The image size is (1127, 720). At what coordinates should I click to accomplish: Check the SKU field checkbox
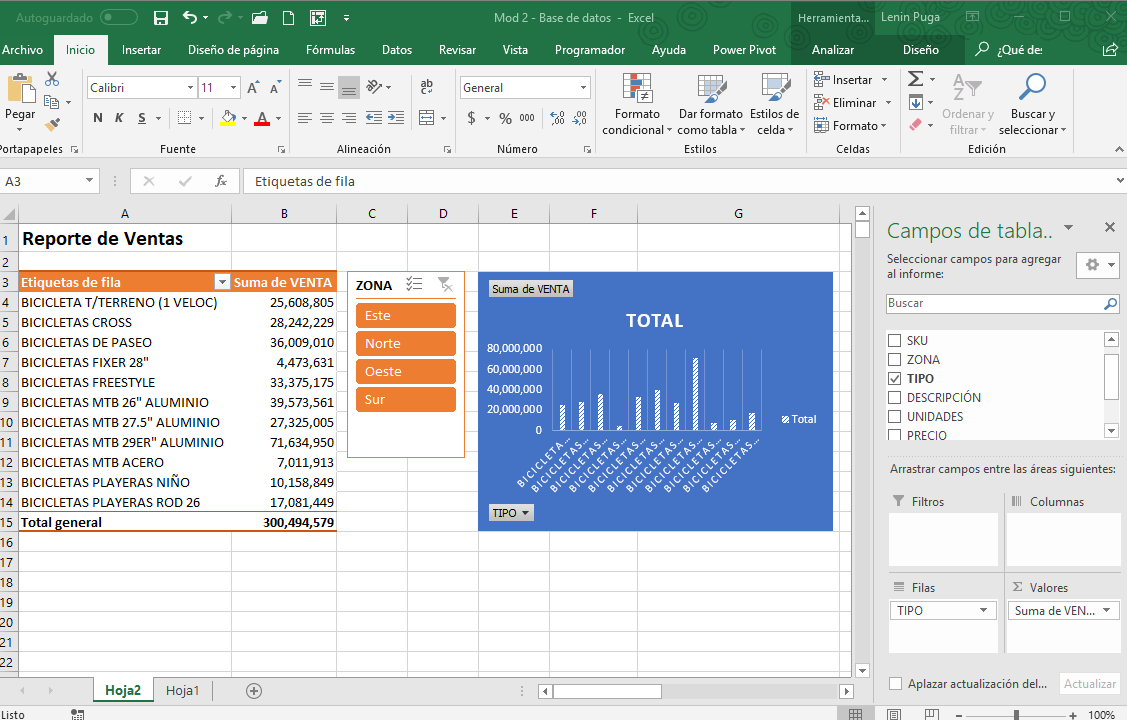pos(894,339)
